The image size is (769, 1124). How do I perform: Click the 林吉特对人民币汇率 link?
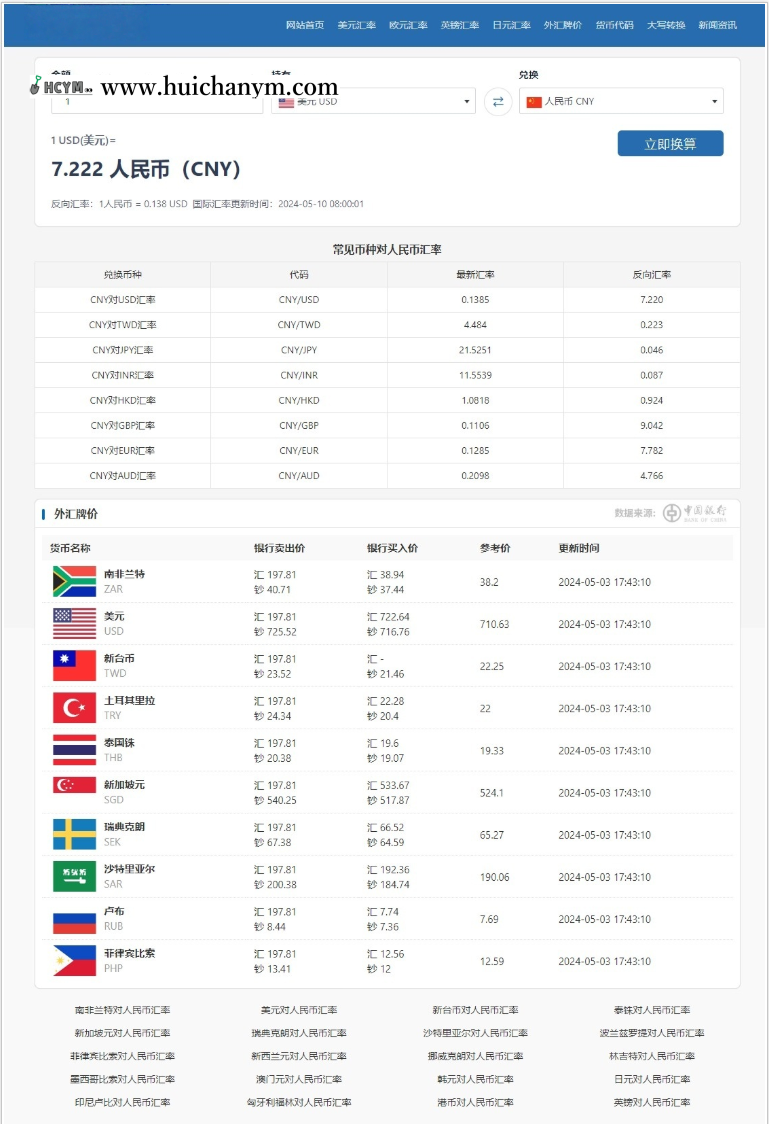tap(652, 1056)
